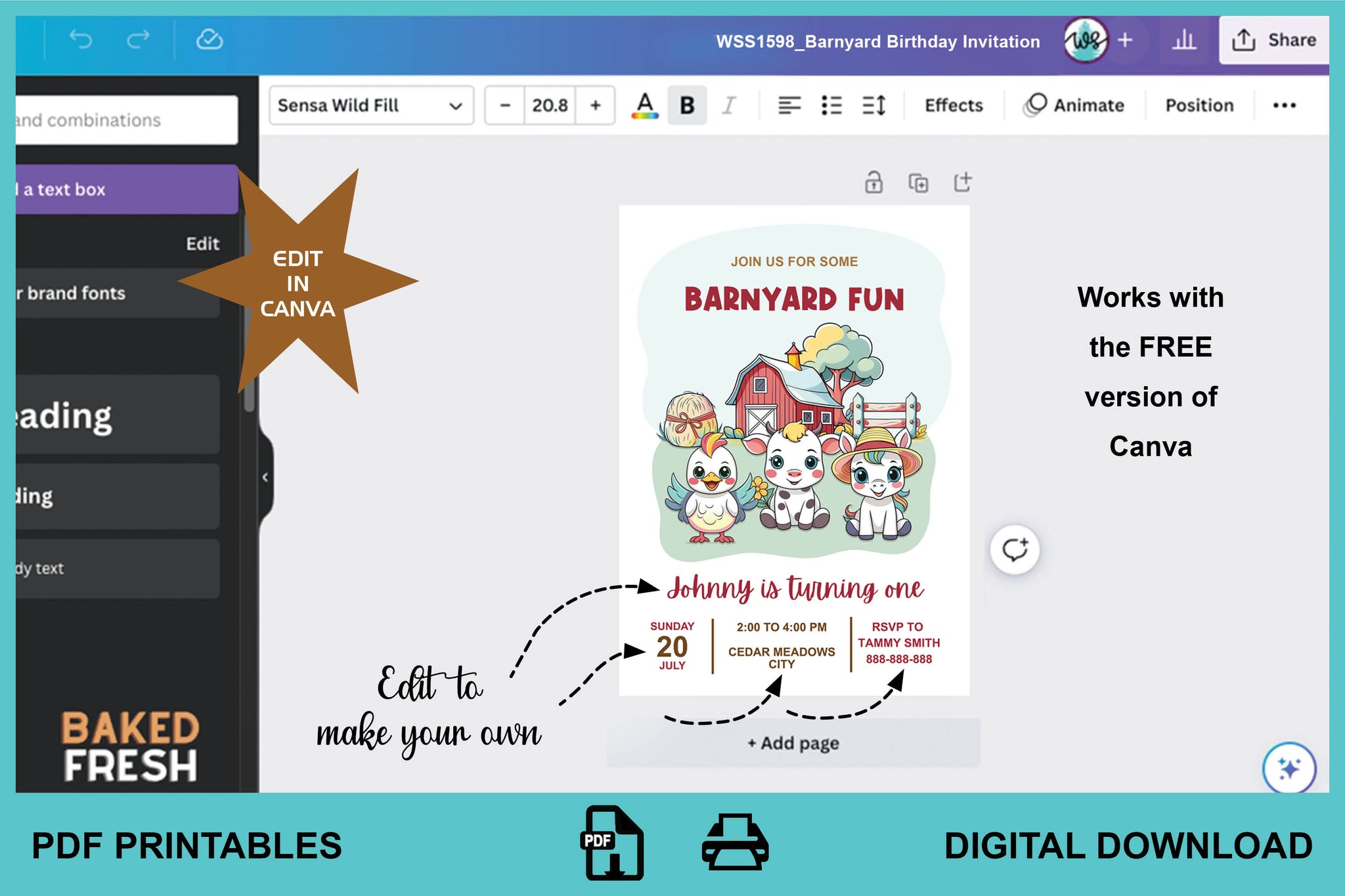Toggle text alignment button
Screen dimensions: 1345x896
789,105
